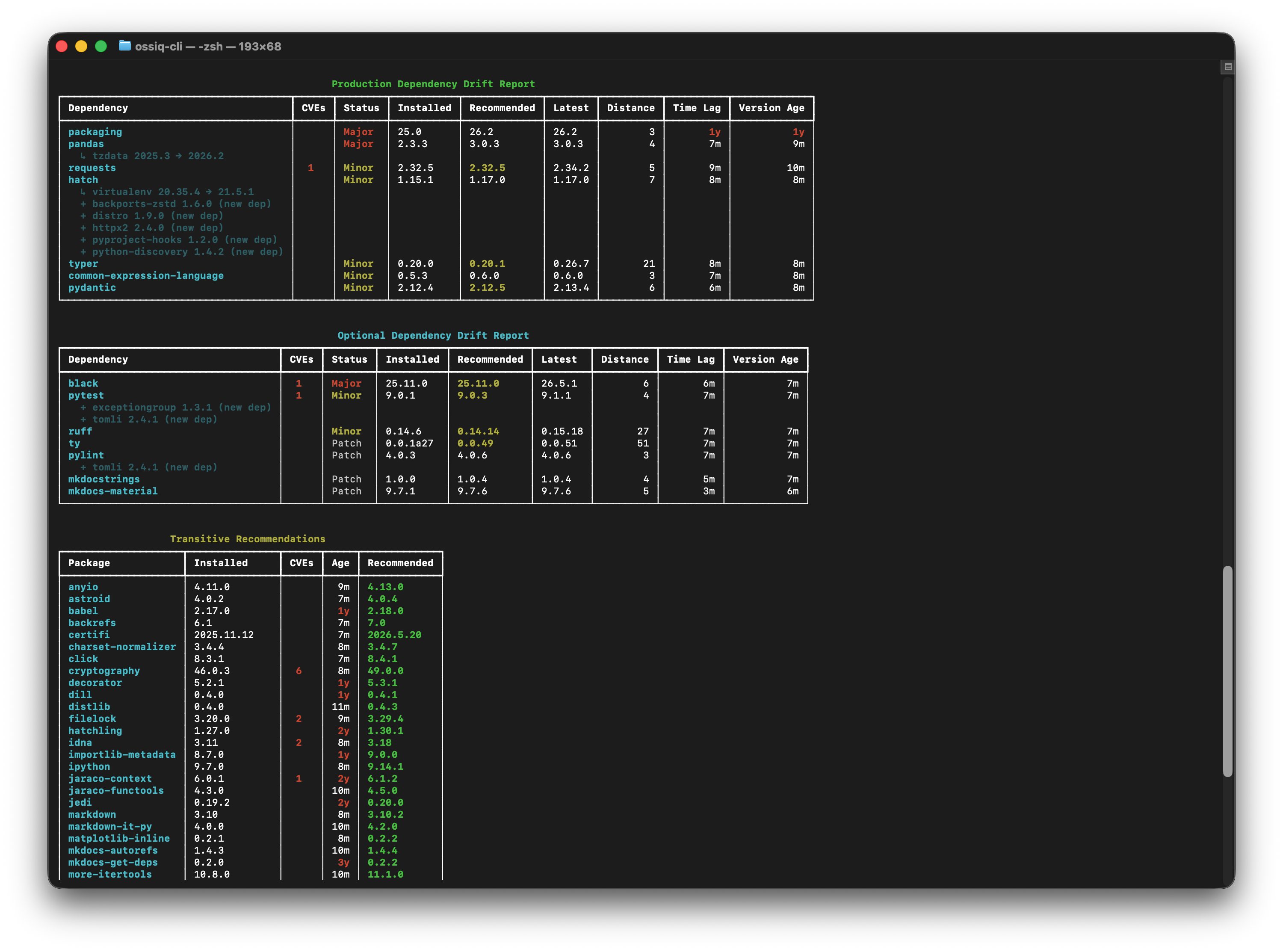Click the 'Installed' header in transitive table
Screen dimensions: 1283x952
(221, 563)
